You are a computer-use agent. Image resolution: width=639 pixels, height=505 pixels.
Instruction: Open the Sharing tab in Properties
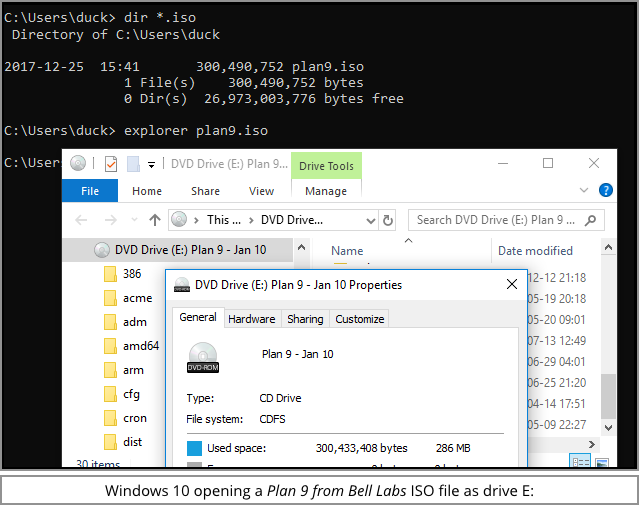[x=305, y=319]
